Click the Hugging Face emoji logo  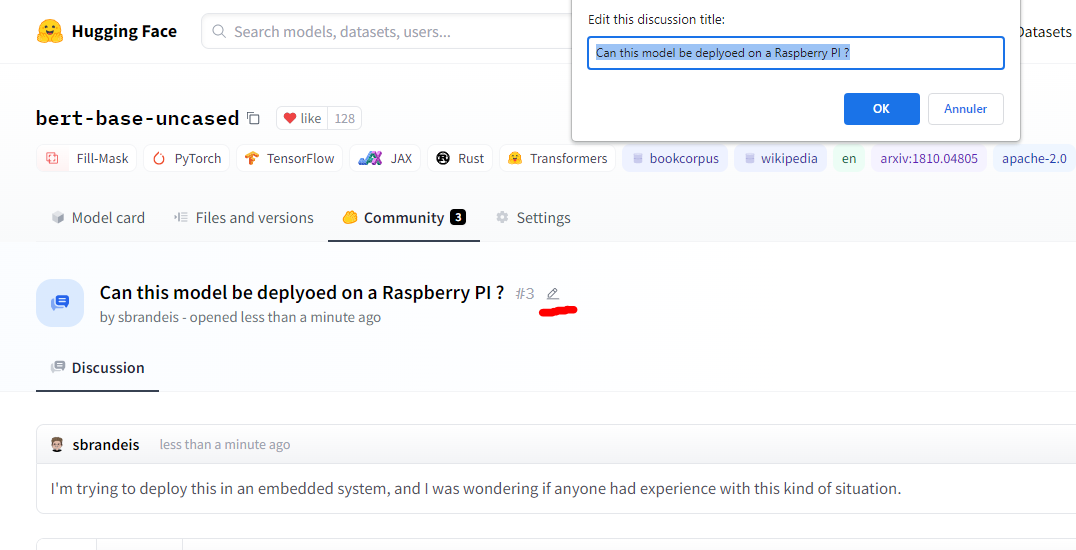tap(50, 32)
